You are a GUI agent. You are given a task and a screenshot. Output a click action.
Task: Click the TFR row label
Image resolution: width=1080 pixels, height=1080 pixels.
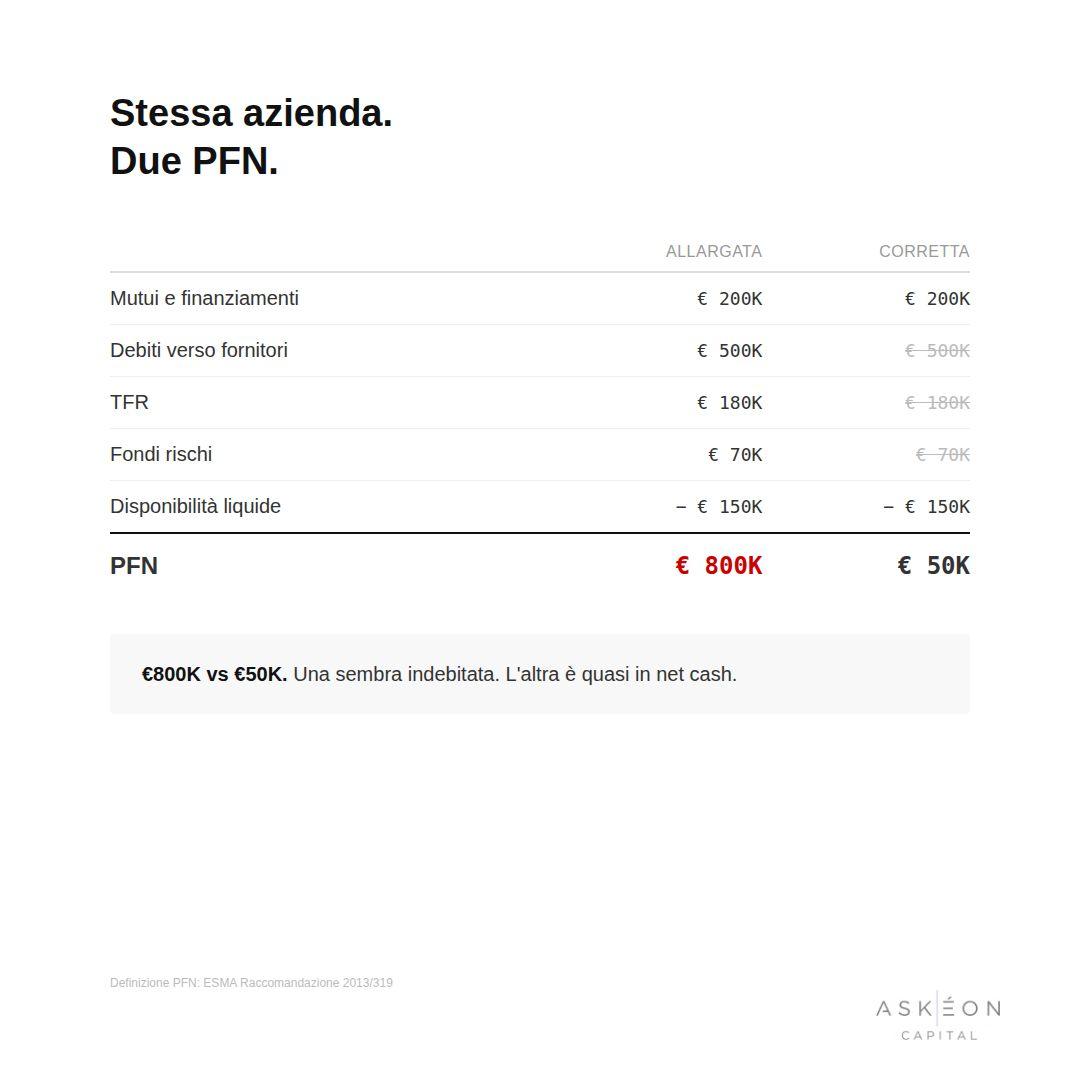pyautogui.click(x=129, y=402)
